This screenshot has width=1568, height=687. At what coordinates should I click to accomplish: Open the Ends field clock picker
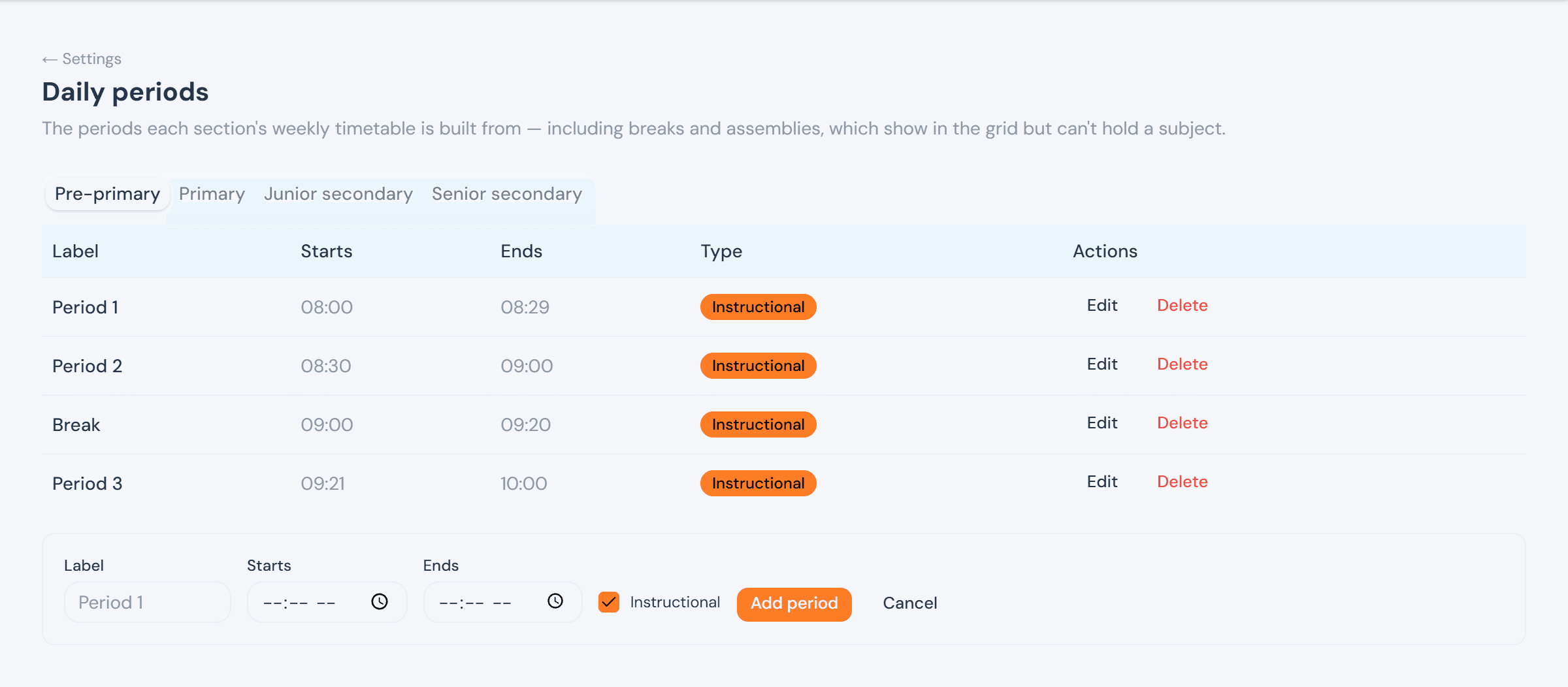pyautogui.click(x=555, y=601)
